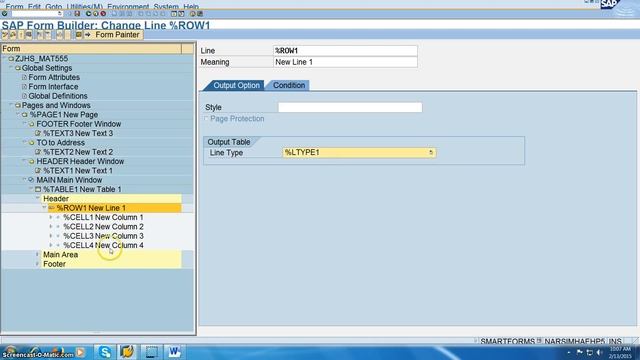Select %TABLE1 New Table 1 node
640x360 pixels.
pyautogui.click(x=82, y=189)
